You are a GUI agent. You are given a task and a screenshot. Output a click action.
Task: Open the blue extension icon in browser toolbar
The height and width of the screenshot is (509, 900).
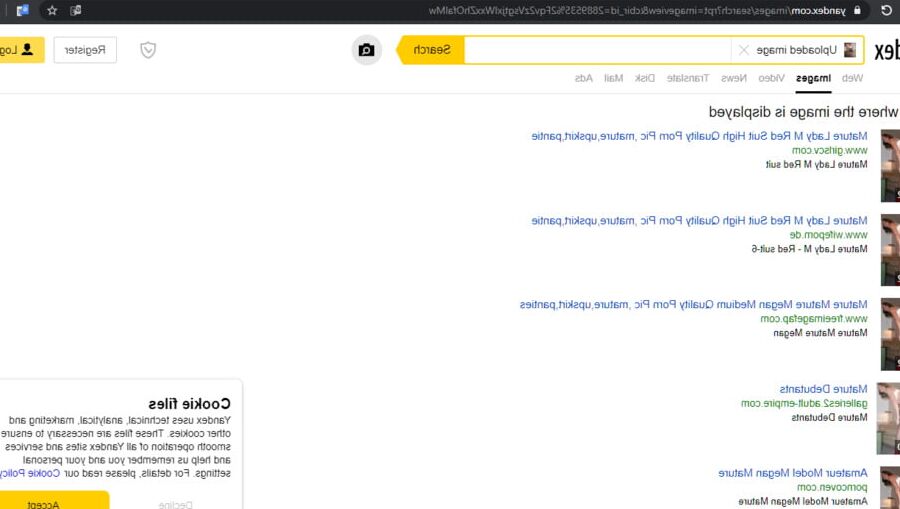[22, 10]
